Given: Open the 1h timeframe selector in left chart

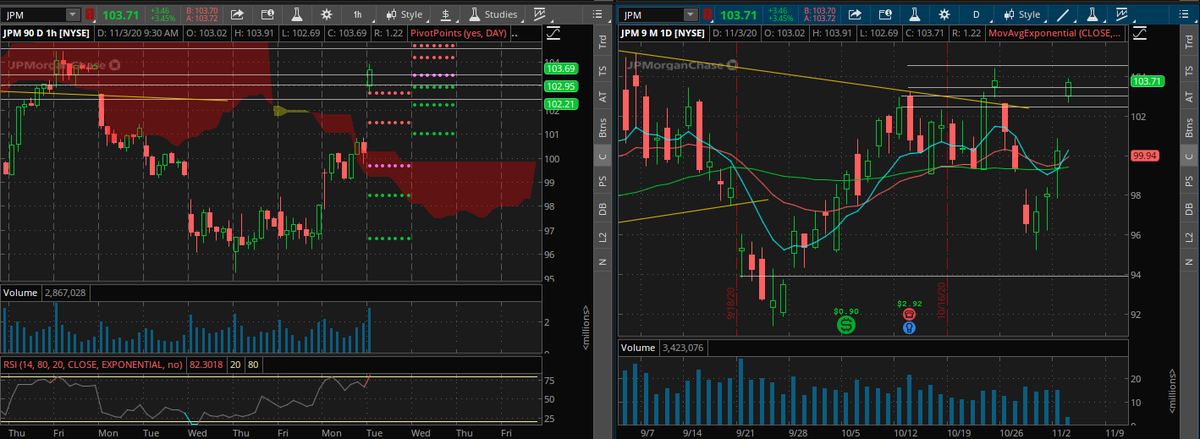Looking at the screenshot, I should pyautogui.click(x=359, y=15).
